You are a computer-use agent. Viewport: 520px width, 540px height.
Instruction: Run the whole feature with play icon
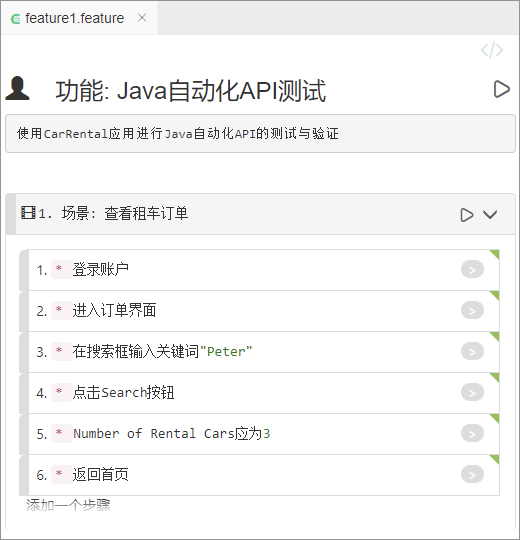pyautogui.click(x=501, y=90)
